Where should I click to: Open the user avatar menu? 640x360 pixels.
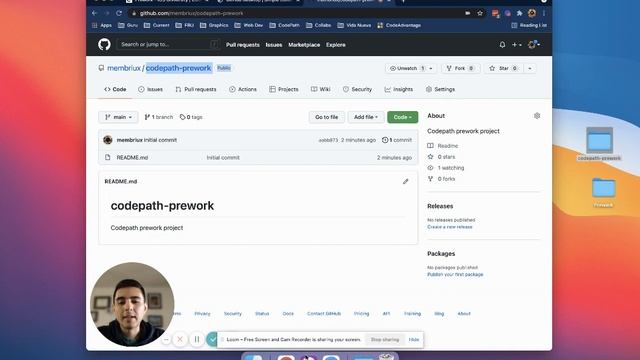pos(533,44)
